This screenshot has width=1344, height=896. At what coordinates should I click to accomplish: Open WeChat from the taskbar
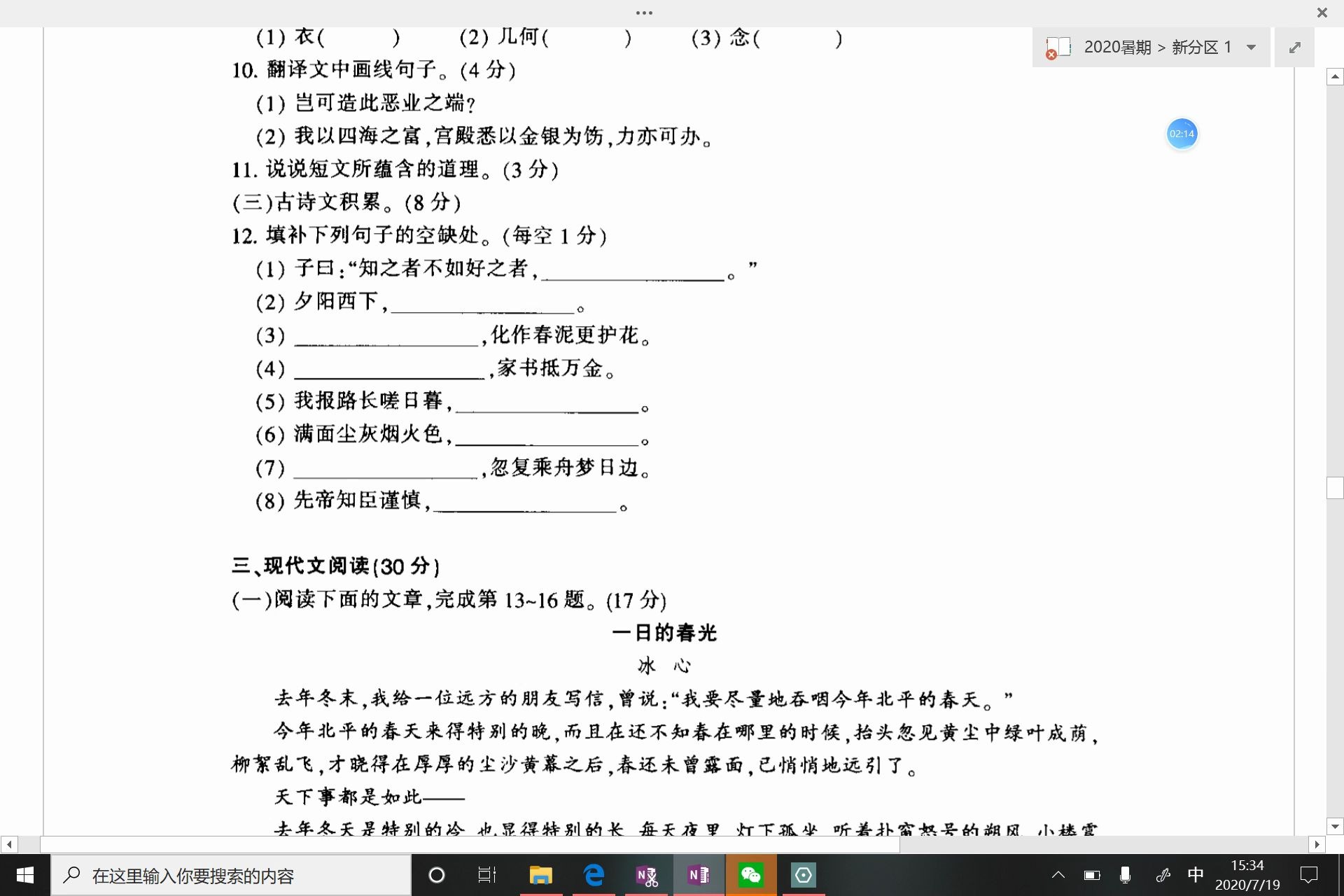[x=751, y=875]
